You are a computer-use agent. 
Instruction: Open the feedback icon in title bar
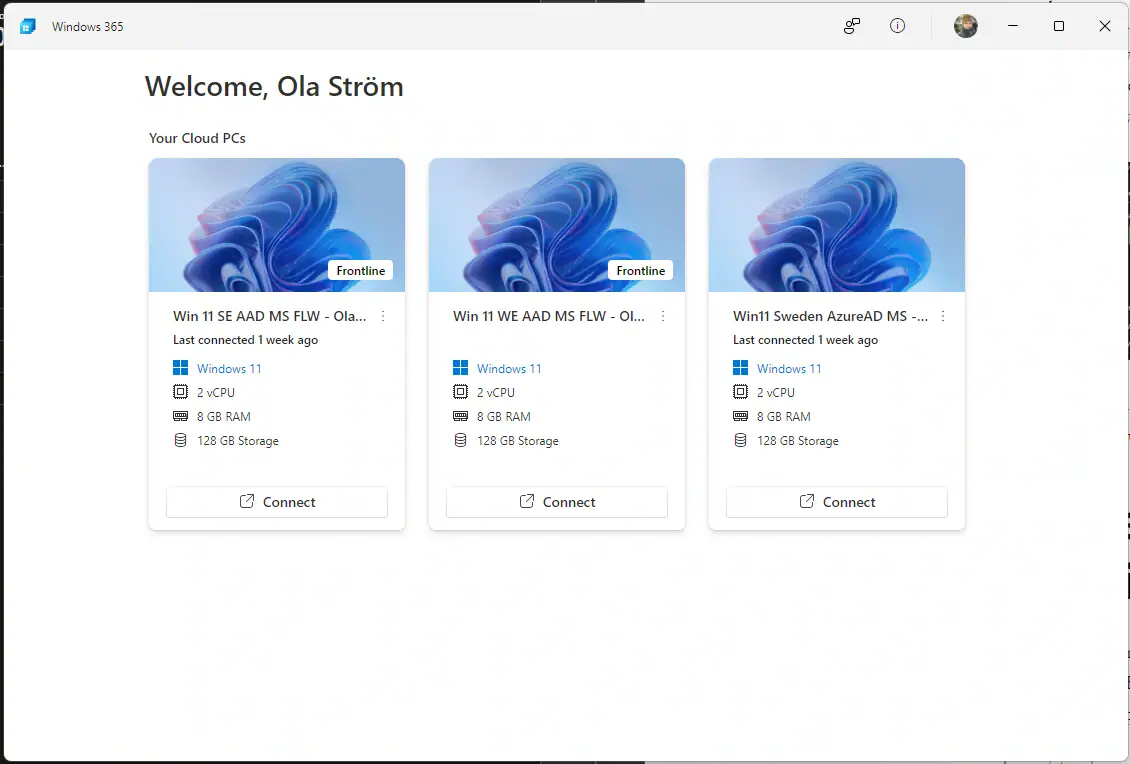[851, 27]
